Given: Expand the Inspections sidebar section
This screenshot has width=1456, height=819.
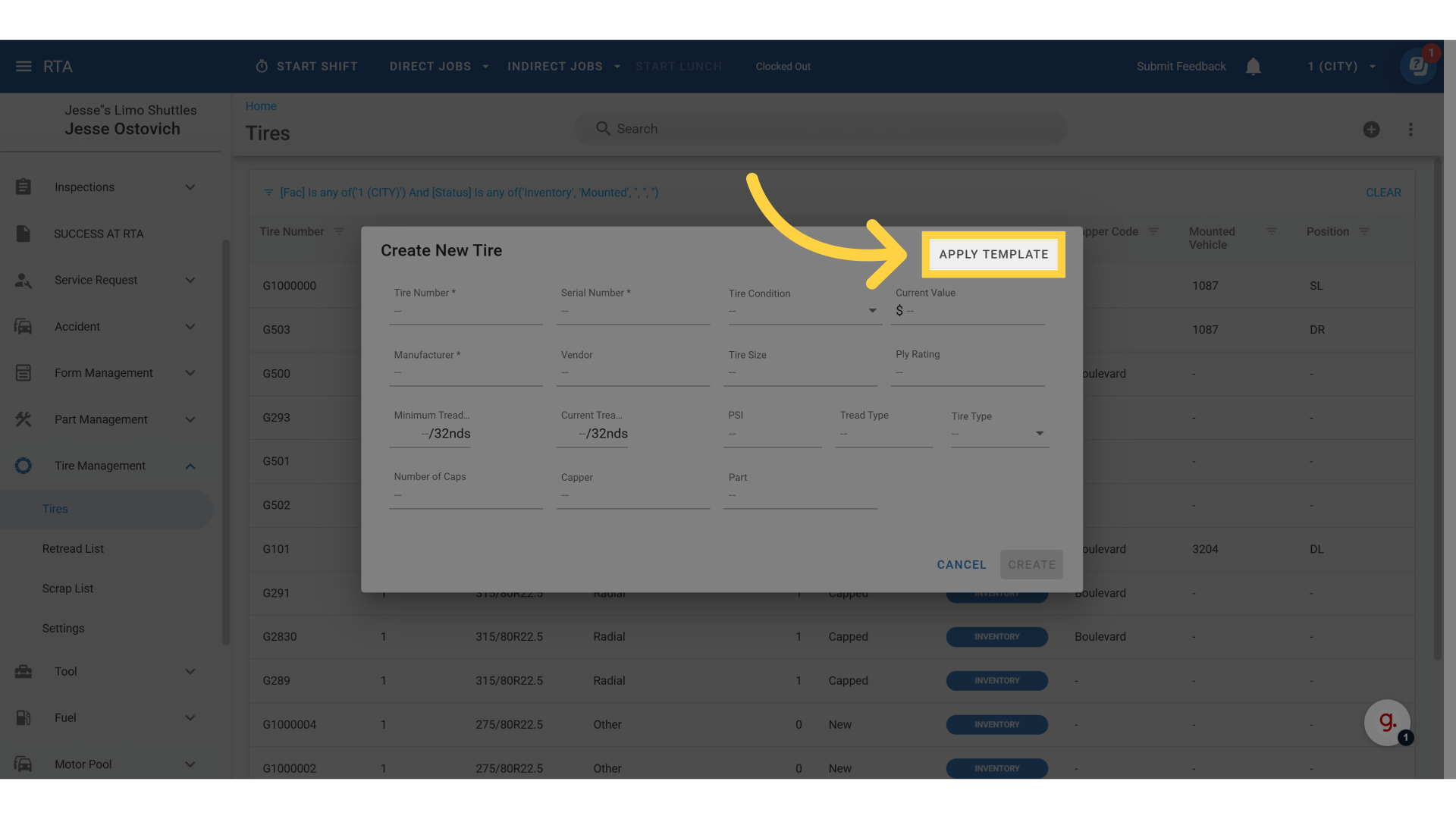Looking at the screenshot, I should tap(190, 187).
